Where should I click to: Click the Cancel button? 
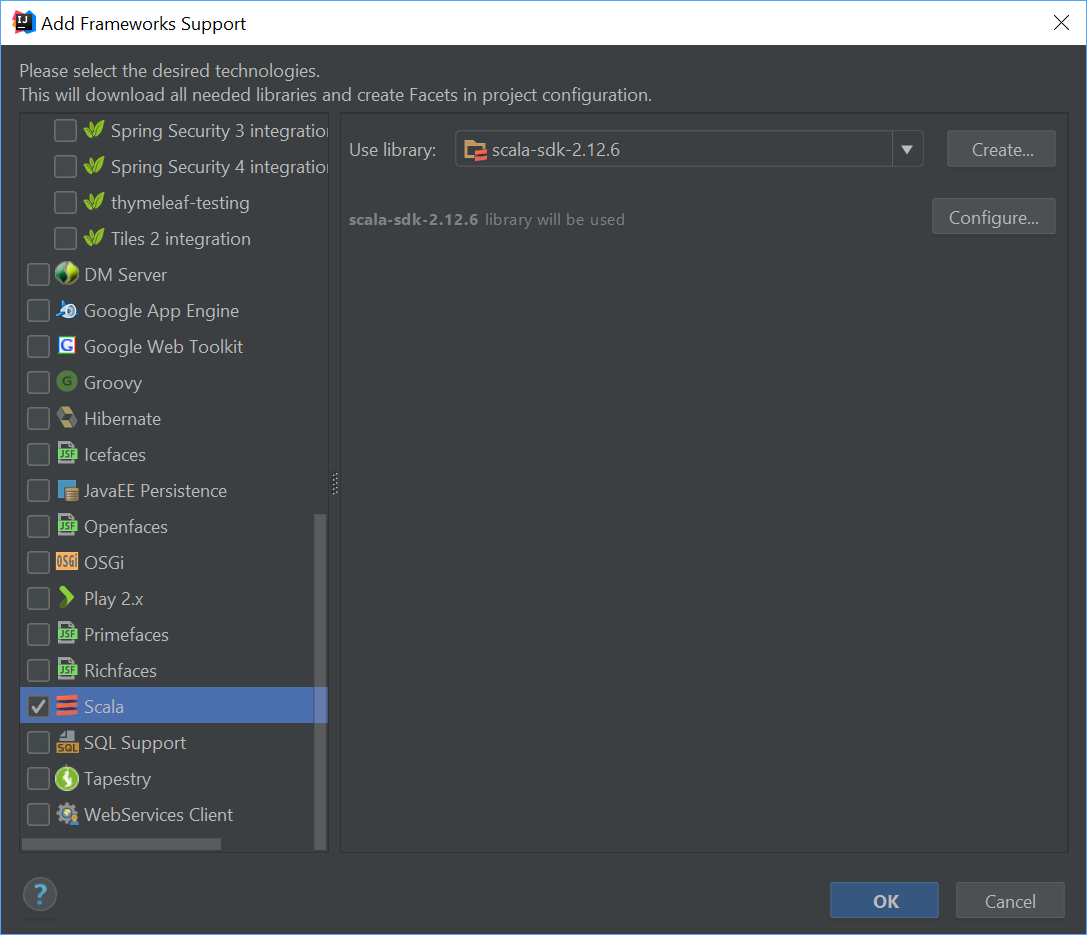coord(1010,900)
